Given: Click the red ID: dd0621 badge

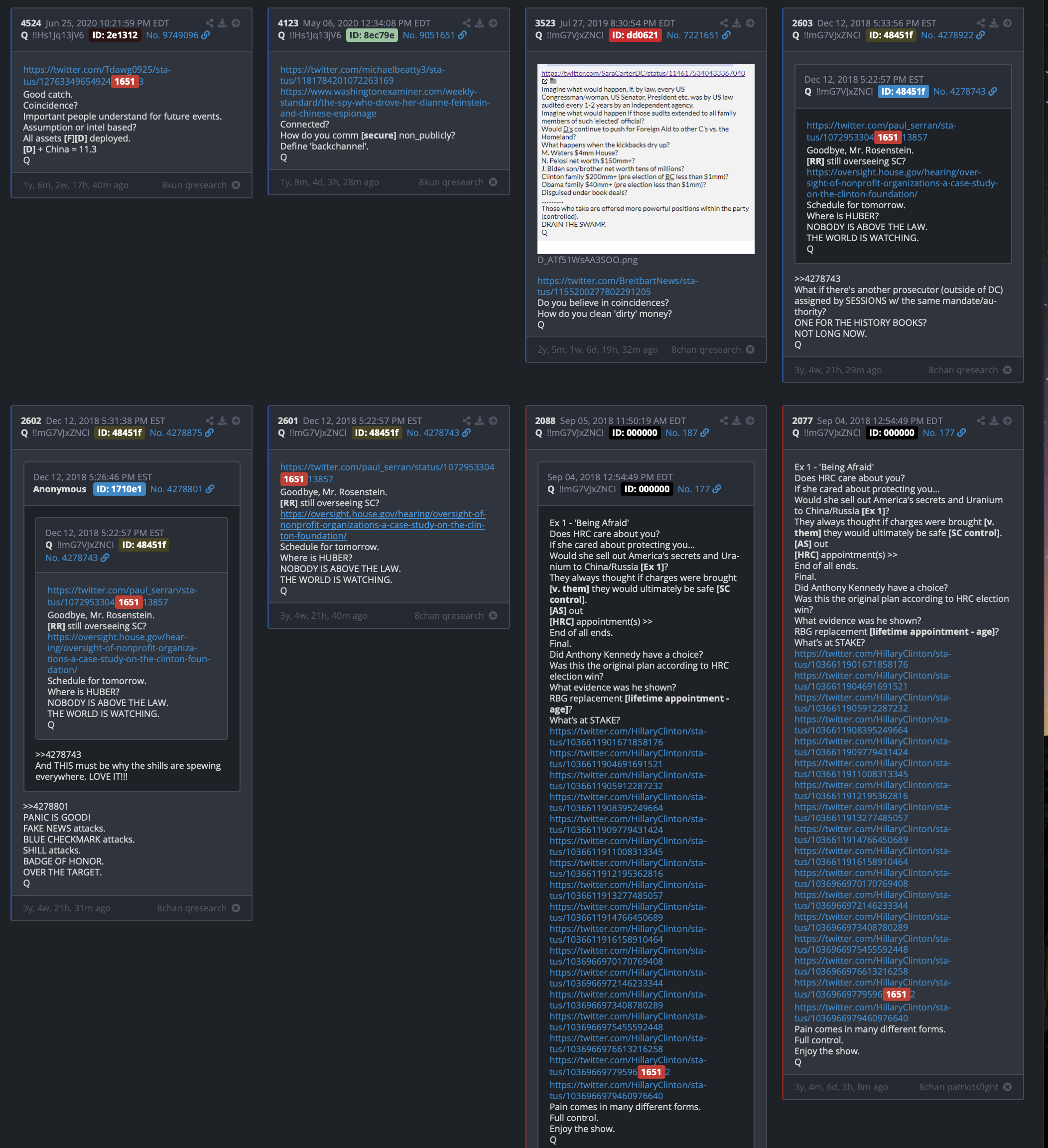Looking at the screenshot, I should 635,35.
